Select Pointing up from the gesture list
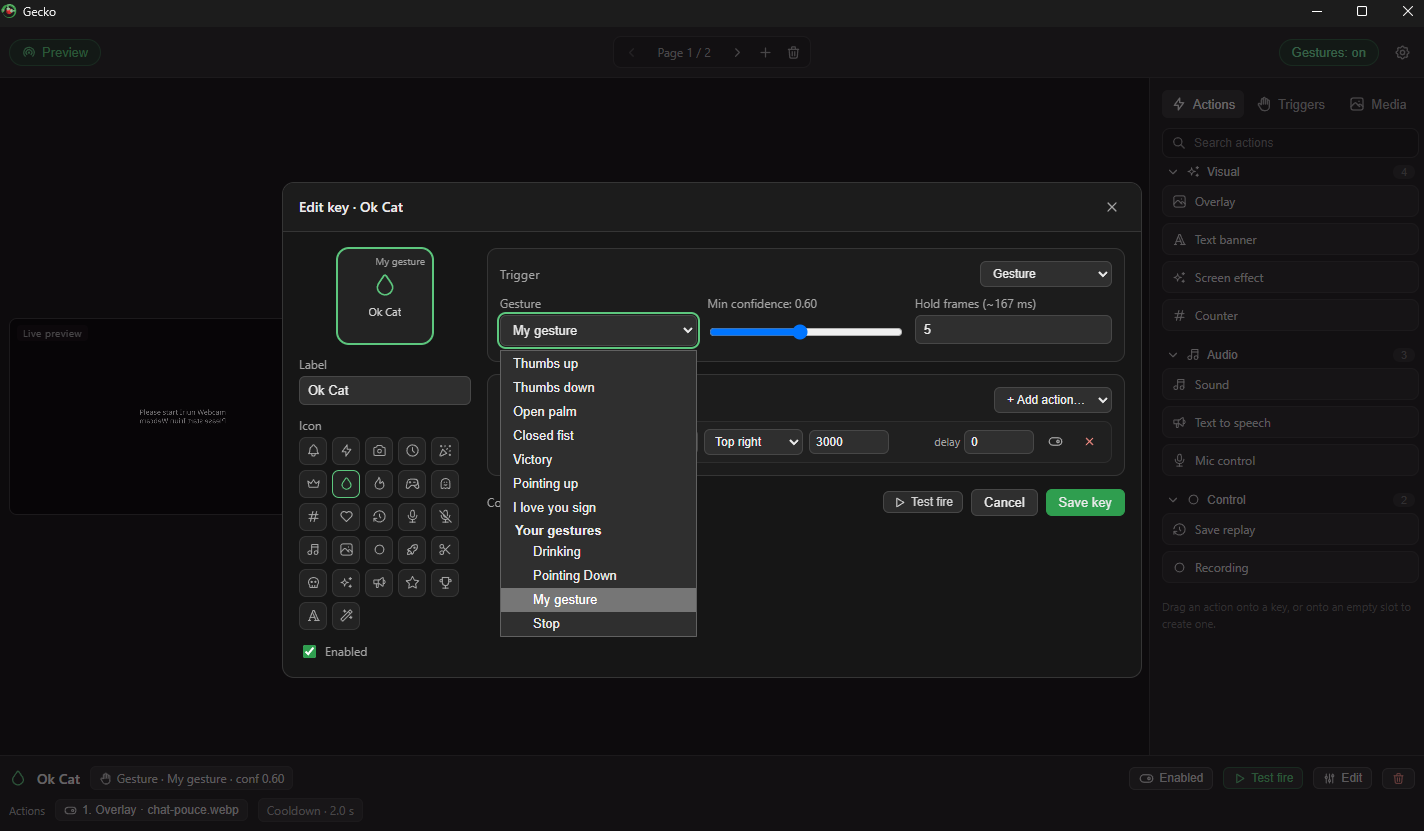 click(x=598, y=484)
